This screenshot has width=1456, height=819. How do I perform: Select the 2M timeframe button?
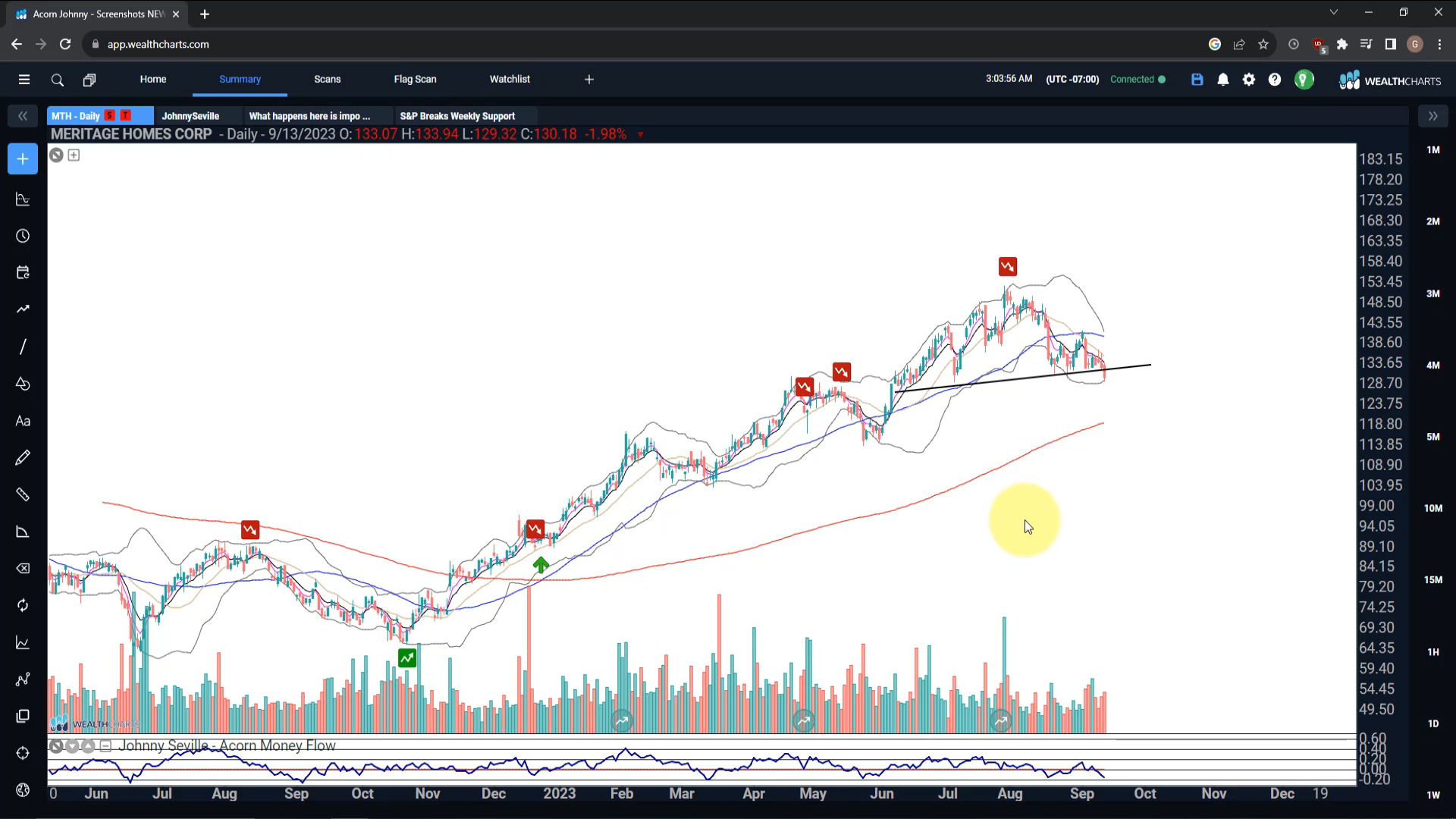1433,221
